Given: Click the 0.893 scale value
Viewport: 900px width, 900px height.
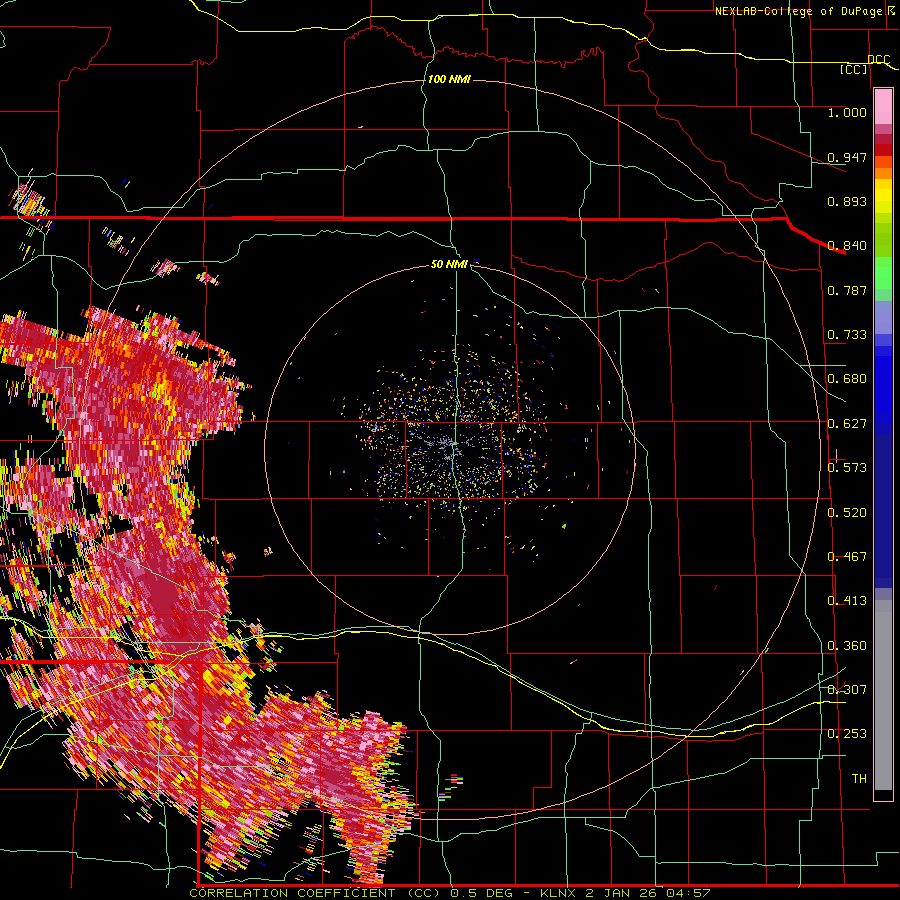Looking at the screenshot, I should tap(847, 201).
